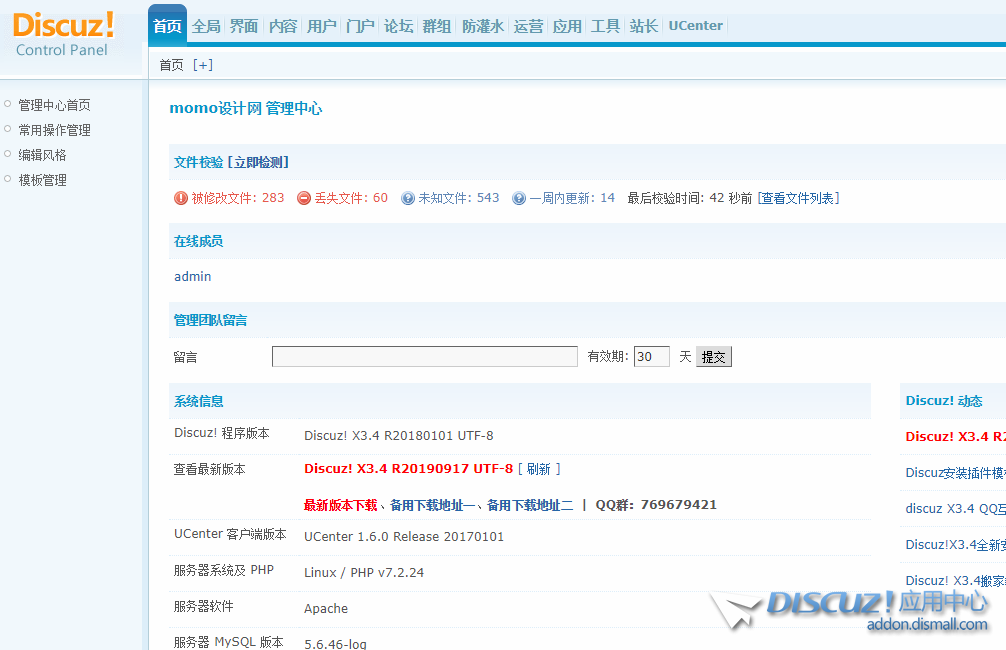
Task: Click the red Discuz! X3.4 news headline
Action: tap(955, 437)
